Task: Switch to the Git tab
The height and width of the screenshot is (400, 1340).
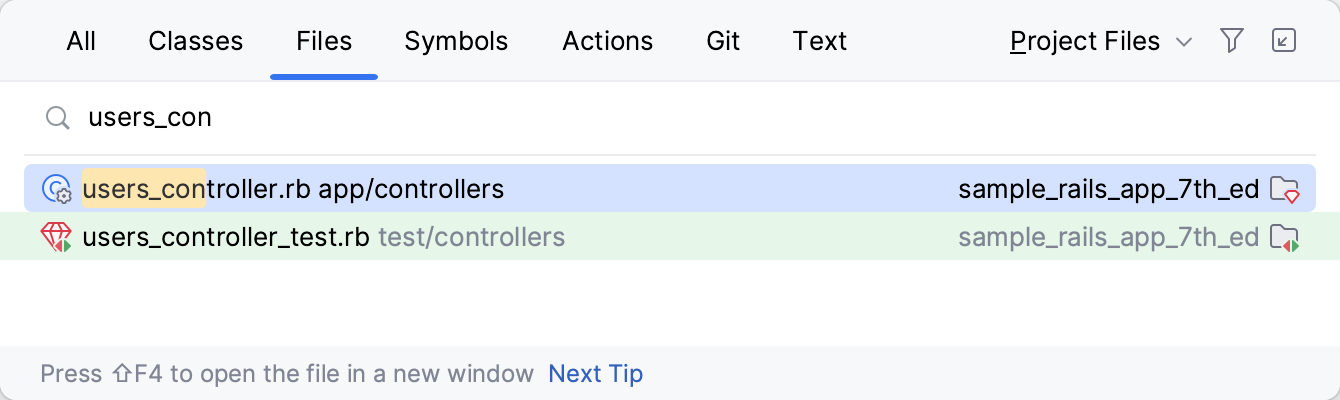Action: 723,41
